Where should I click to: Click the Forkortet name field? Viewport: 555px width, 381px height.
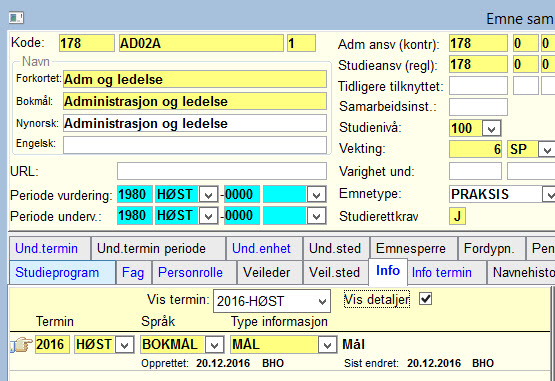[x=195, y=79]
